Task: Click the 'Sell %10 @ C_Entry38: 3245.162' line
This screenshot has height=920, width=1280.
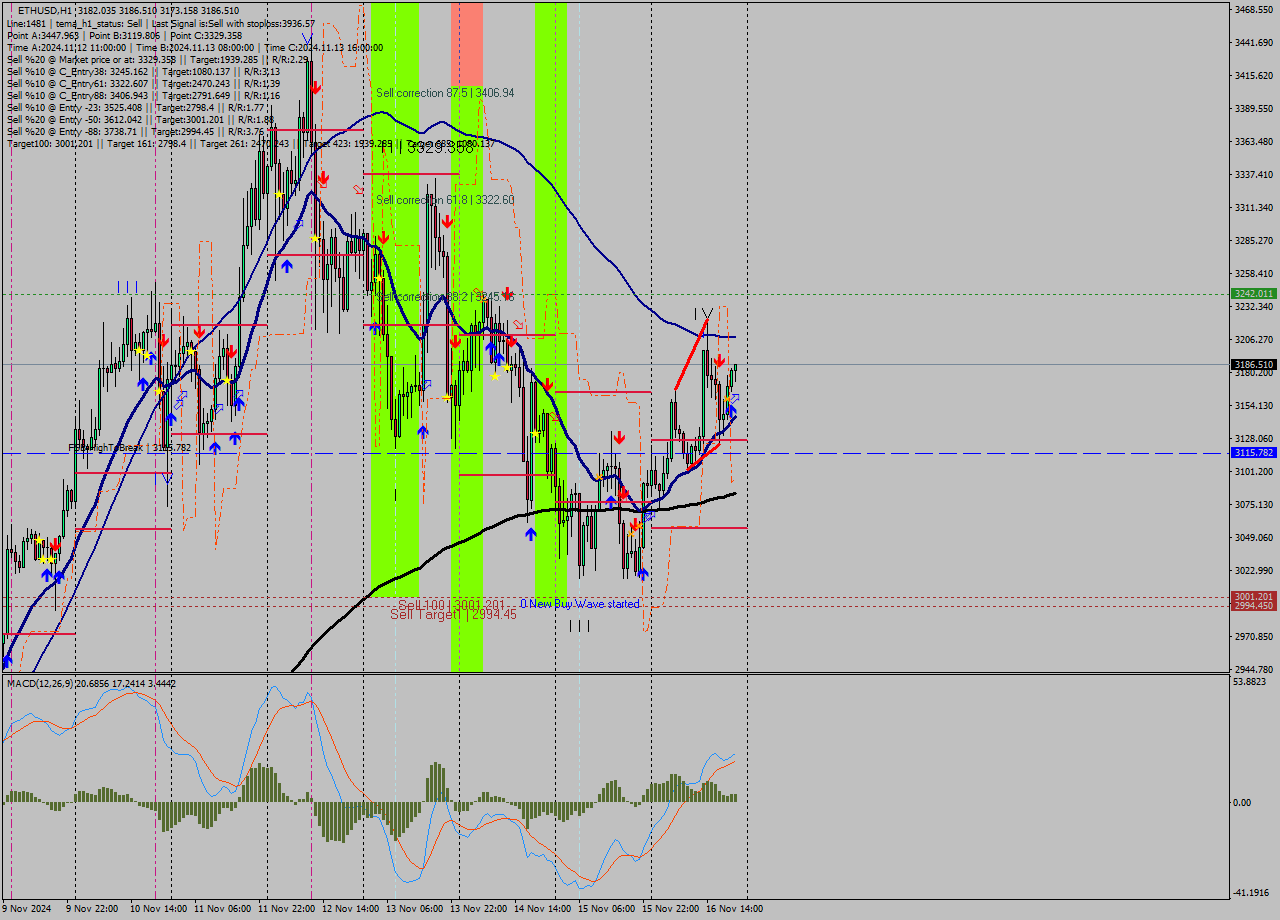Action: coord(144,71)
